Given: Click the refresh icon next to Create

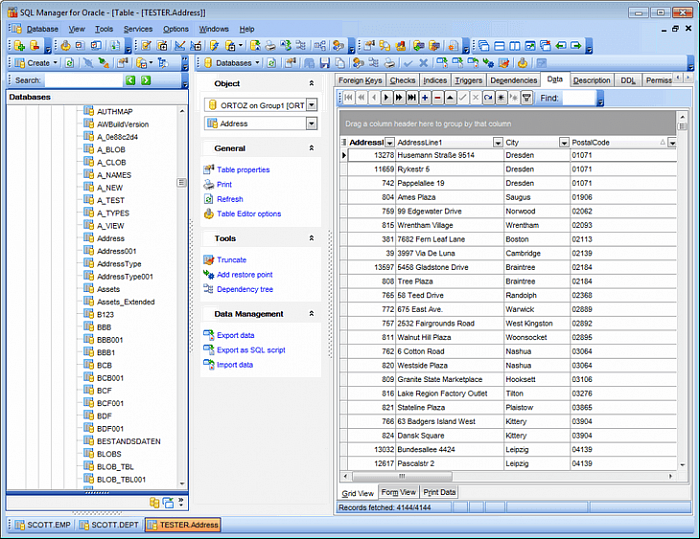Looking at the screenshot, I should click(x=70, y=63).
